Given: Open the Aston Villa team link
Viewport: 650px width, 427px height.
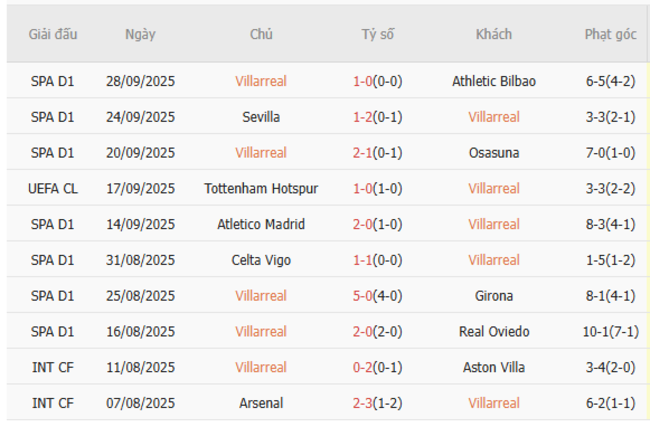Looking at the screenshot, I should click(494, 367).
